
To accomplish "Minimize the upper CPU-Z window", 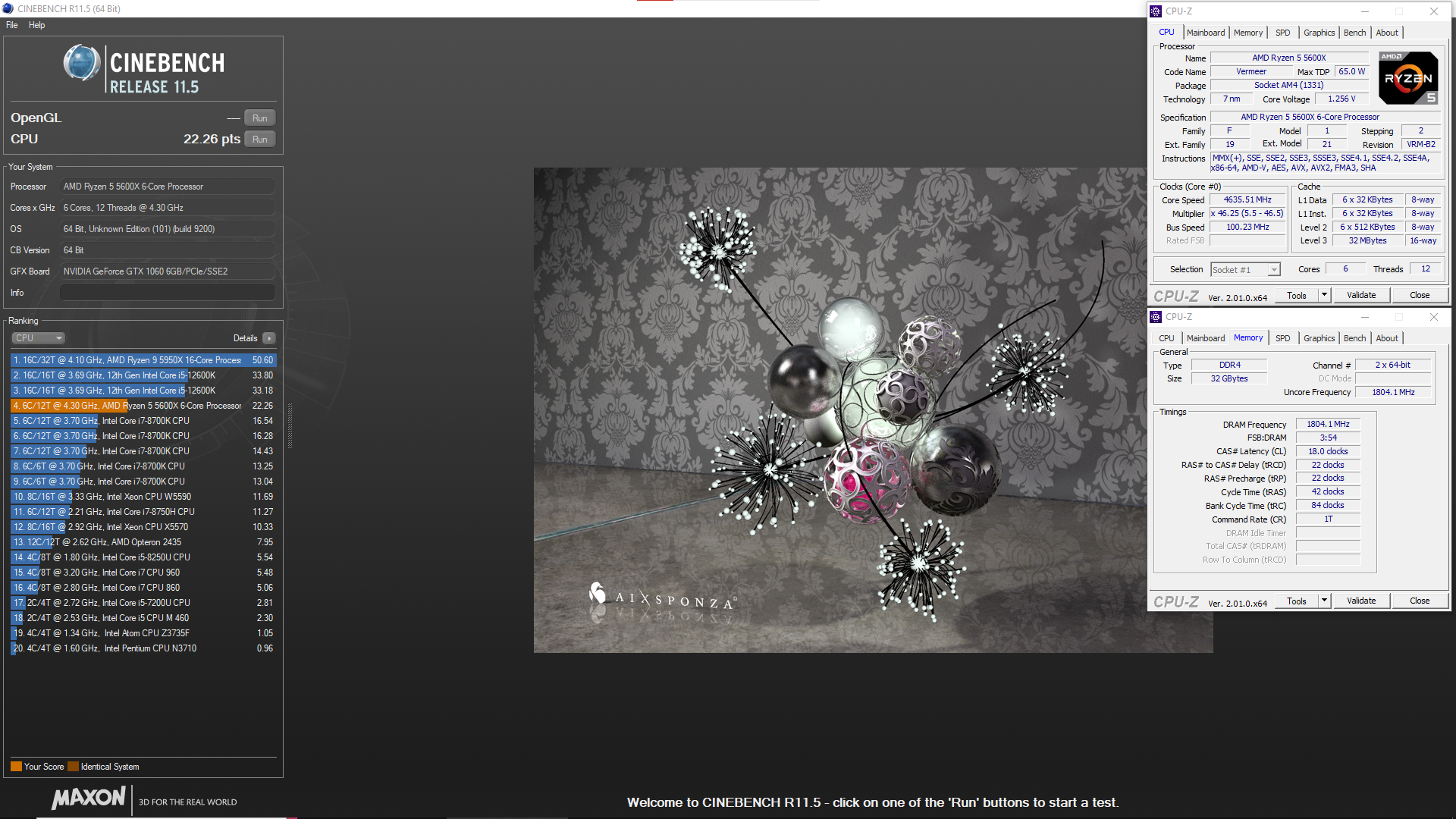I will 1365,11.
